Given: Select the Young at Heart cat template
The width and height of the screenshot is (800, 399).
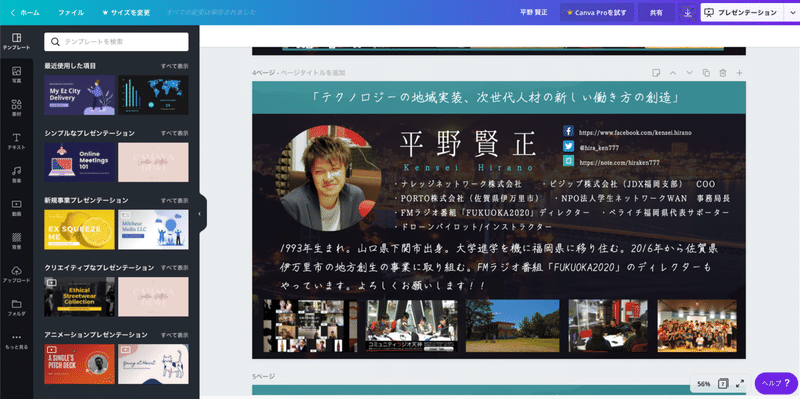Looking at the screenshot, I should 153,364.
